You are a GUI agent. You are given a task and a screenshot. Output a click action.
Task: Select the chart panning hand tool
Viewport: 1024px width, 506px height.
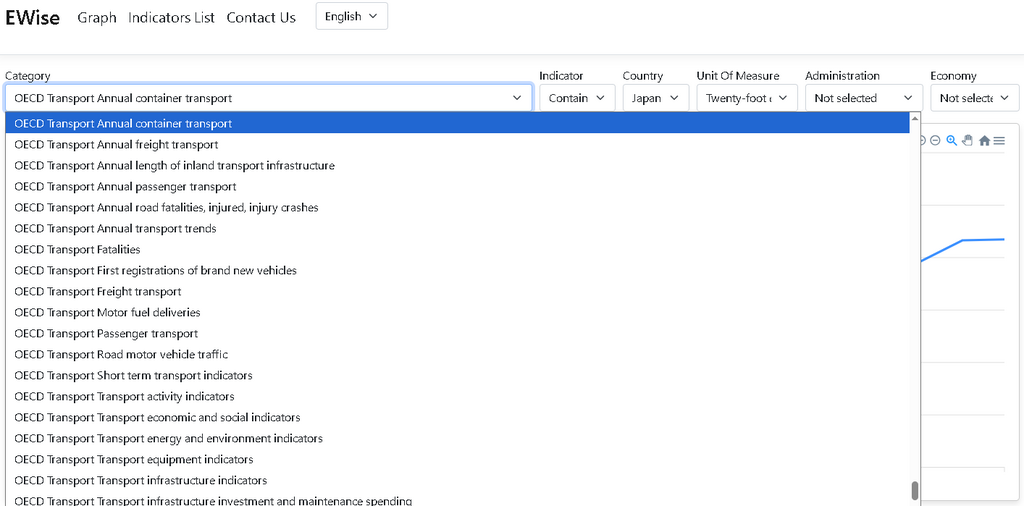coord(968,140)
